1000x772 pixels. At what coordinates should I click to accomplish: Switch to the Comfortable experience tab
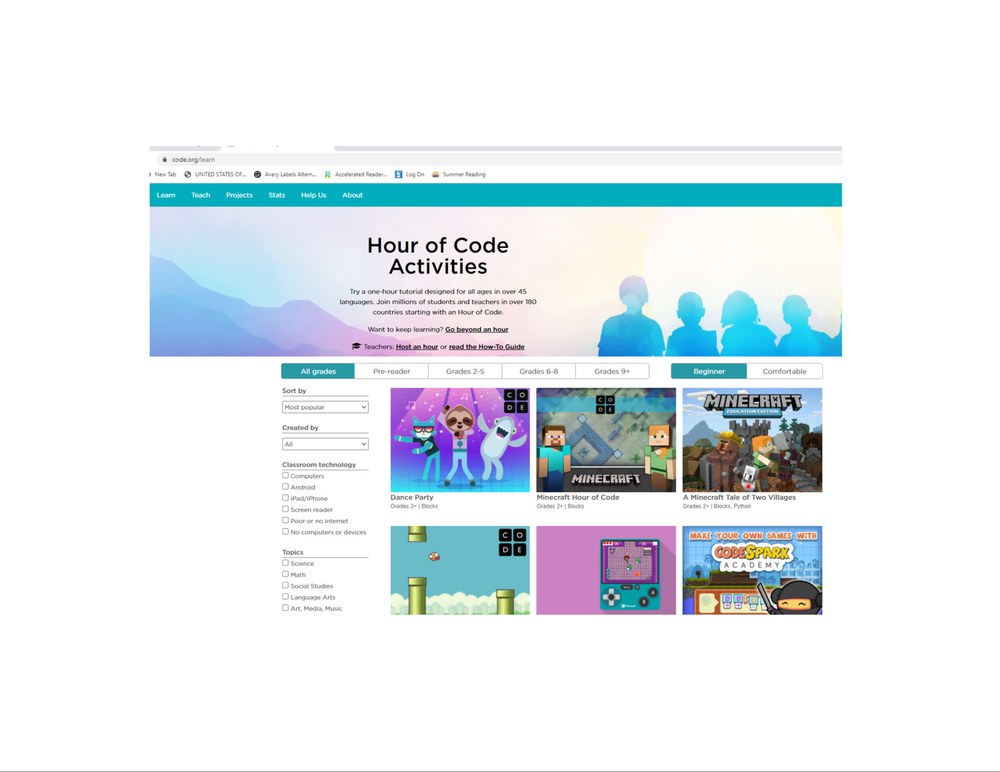[x=784, y=371]
